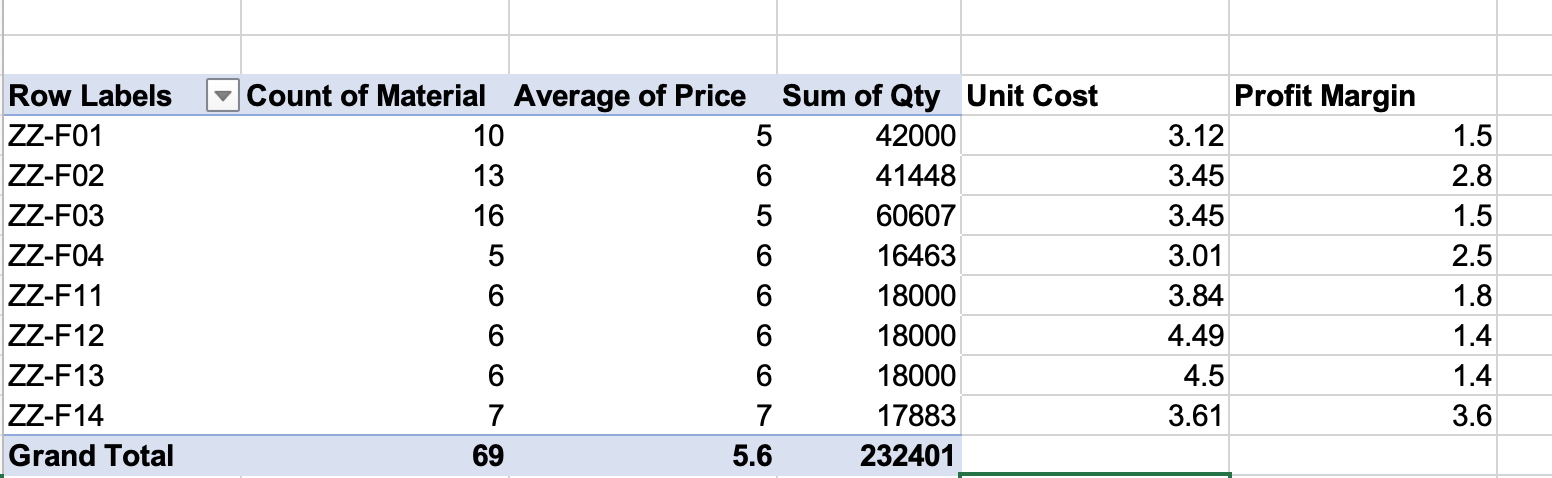Click Sum of Qty value 41448

[916, 176]
